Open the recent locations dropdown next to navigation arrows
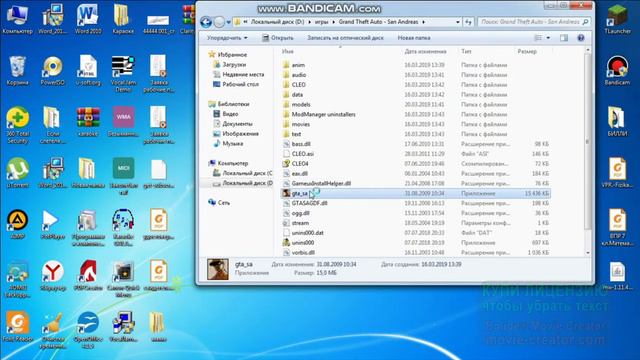 click(x=229, y=22)
